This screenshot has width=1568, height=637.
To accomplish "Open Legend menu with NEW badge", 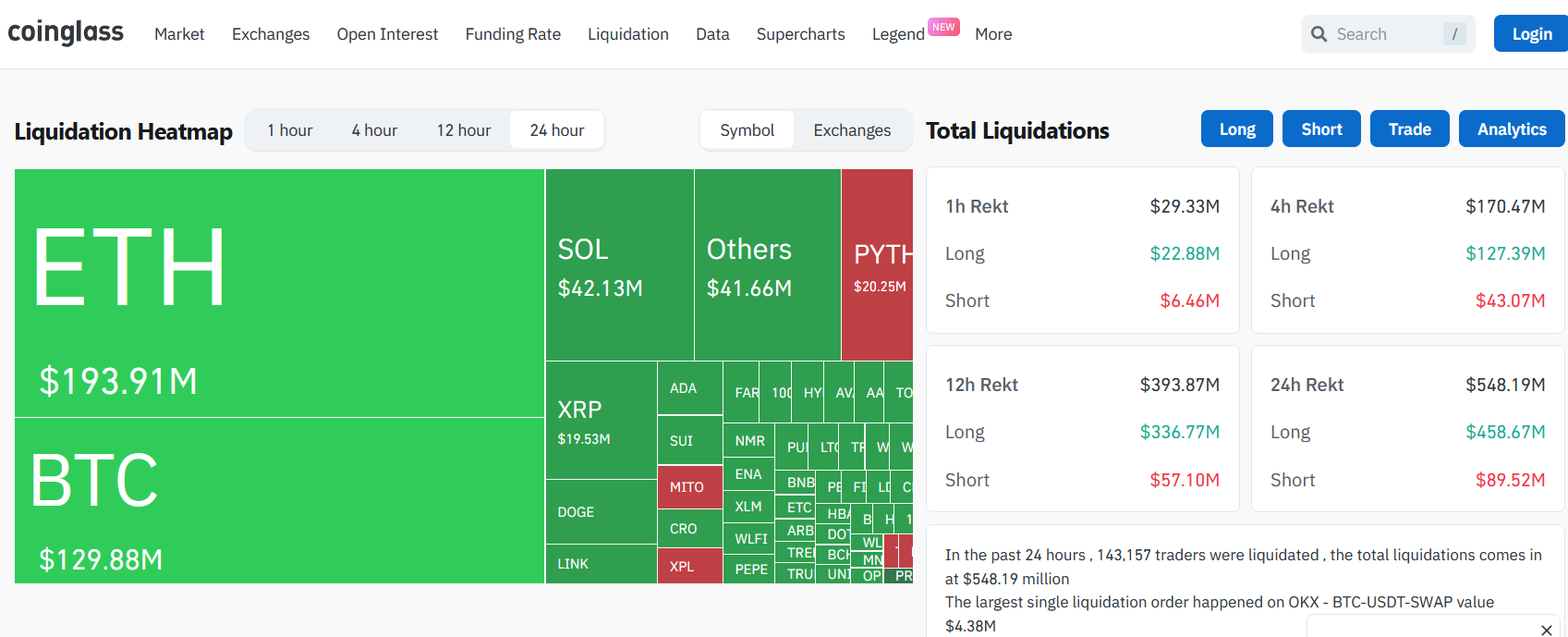I will (x=898, y=34).
